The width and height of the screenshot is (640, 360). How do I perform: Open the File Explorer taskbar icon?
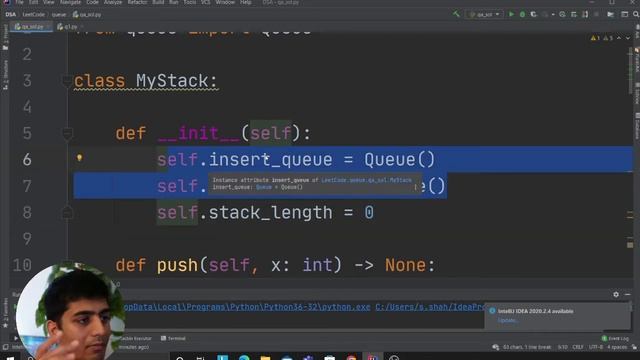pos(265,357)
